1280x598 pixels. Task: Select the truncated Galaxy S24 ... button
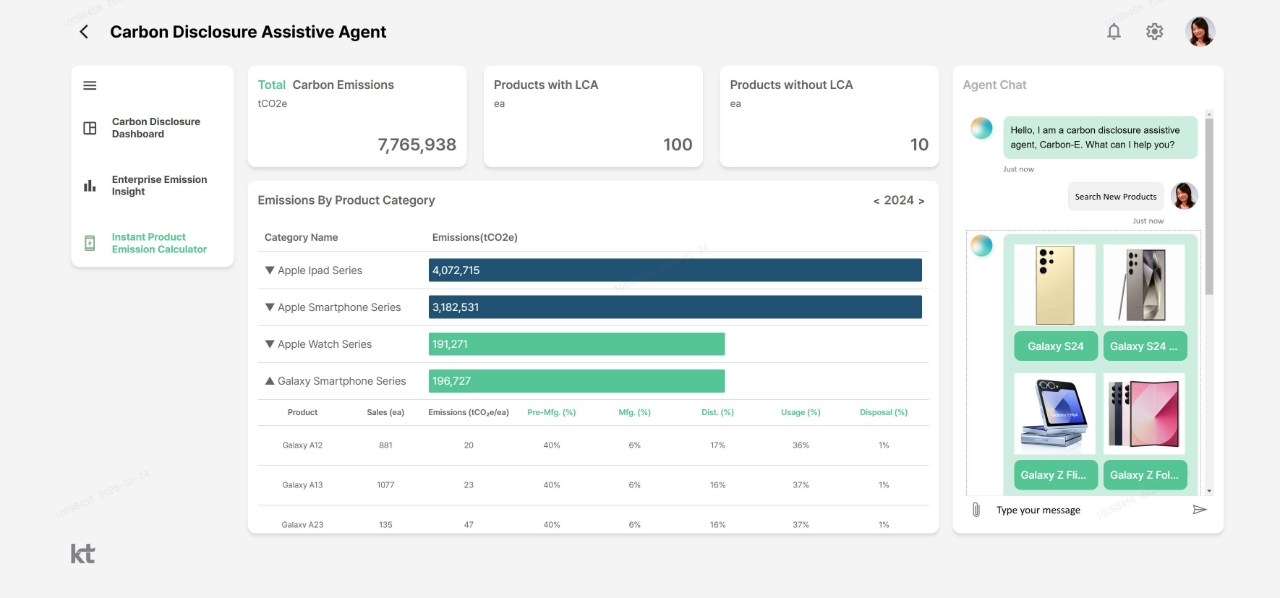click(x=1145, y=346)
